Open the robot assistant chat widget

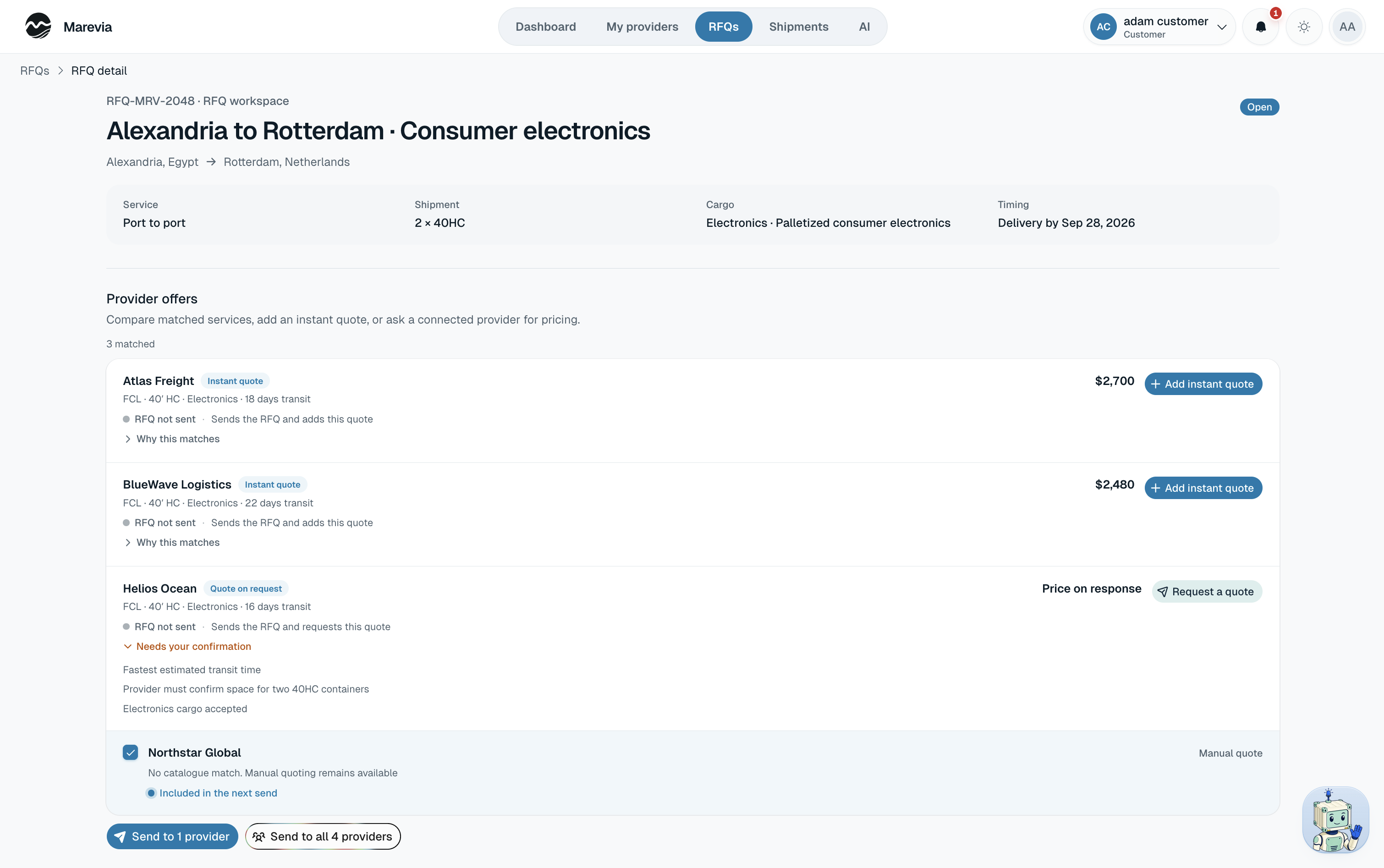(x=1335, y=819)
